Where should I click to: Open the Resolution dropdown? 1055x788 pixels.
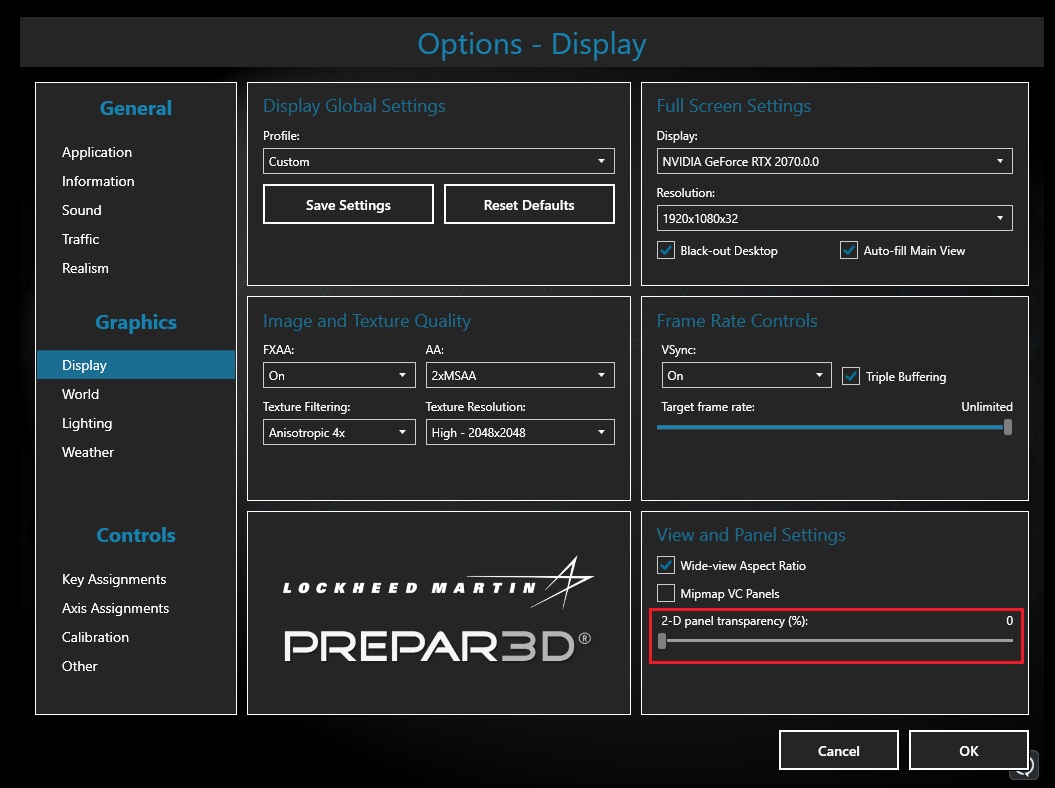(x=835, y=218)
